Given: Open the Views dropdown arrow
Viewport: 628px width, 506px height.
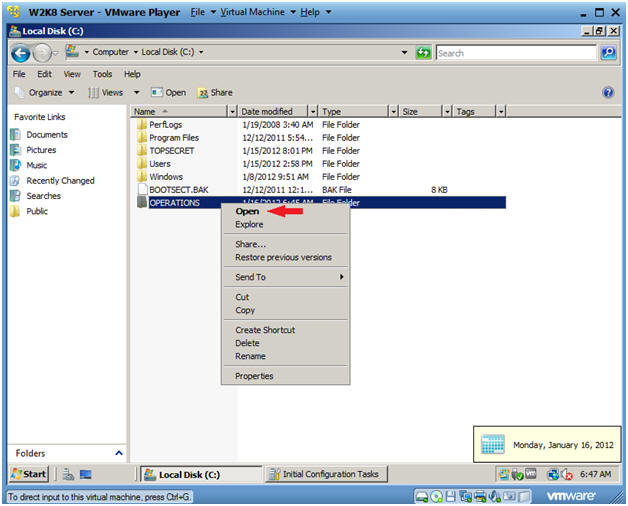Looking at the screenshot, I should [x=137, y=93].
